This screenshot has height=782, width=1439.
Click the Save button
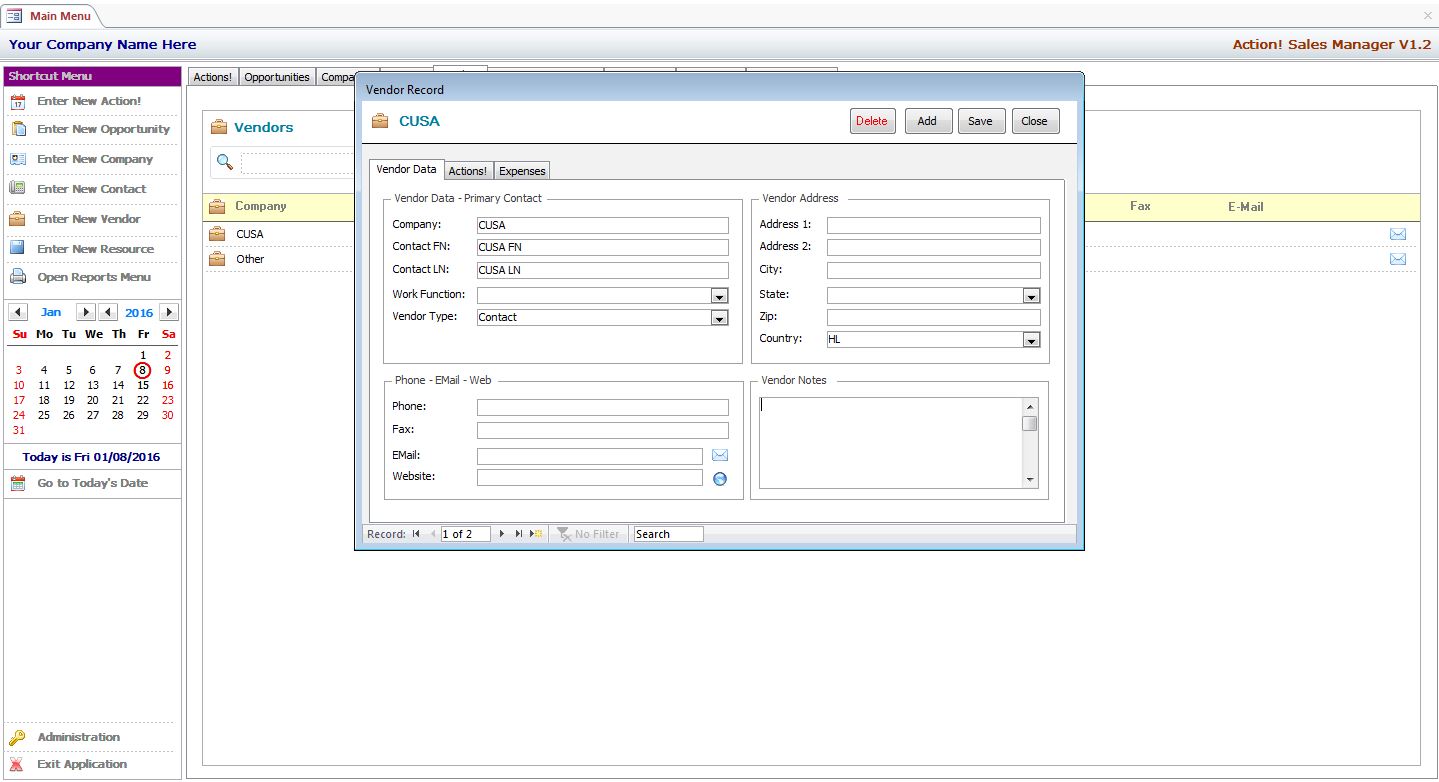pos(980,121)
